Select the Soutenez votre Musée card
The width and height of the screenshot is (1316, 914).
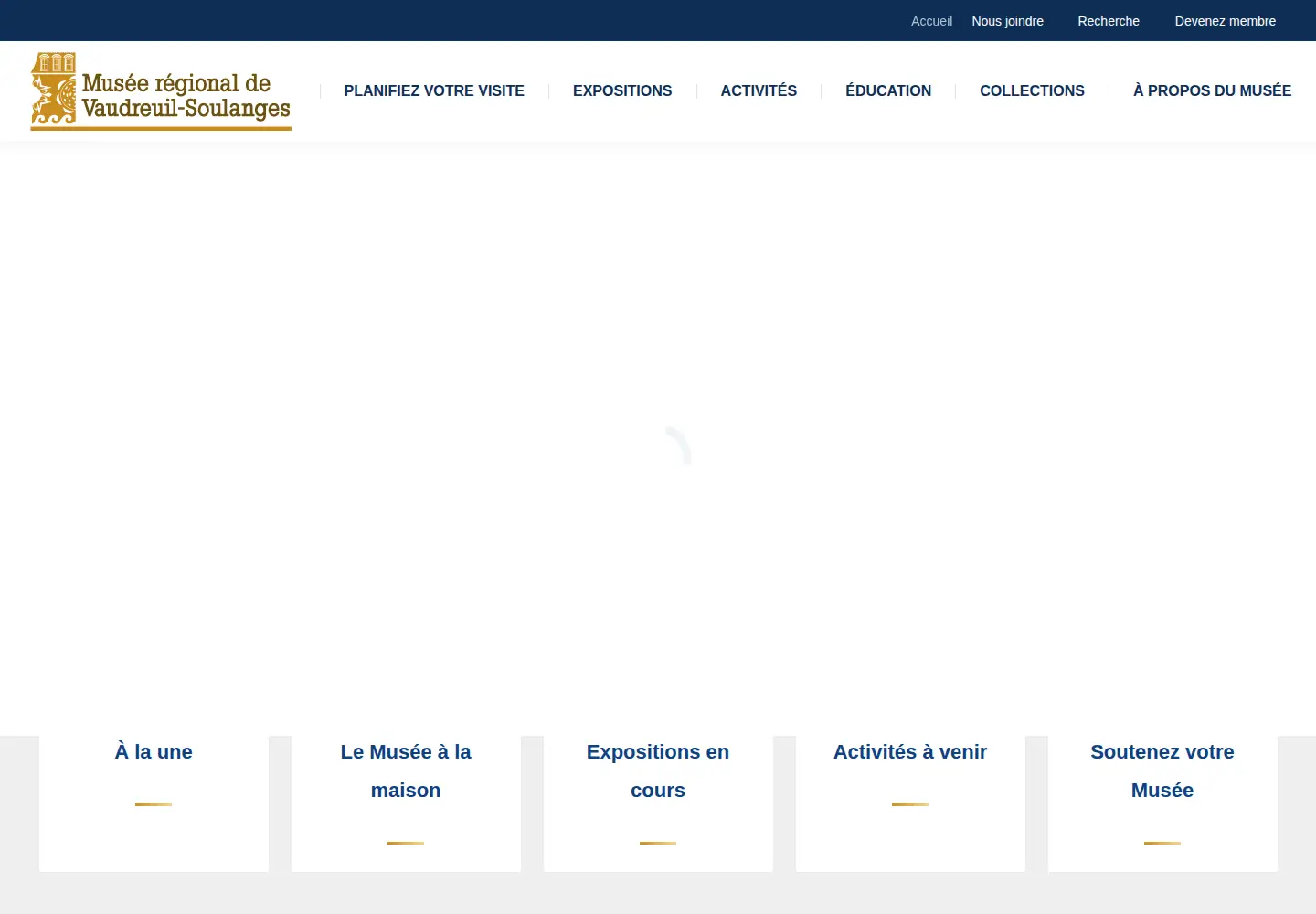coord(1162,803)
